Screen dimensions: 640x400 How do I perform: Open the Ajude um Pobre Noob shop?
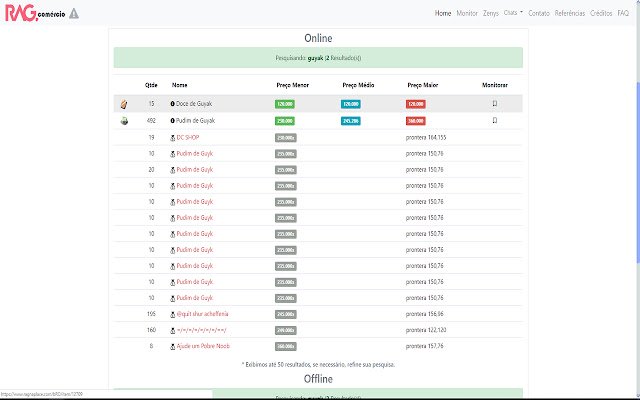(203, 346)
